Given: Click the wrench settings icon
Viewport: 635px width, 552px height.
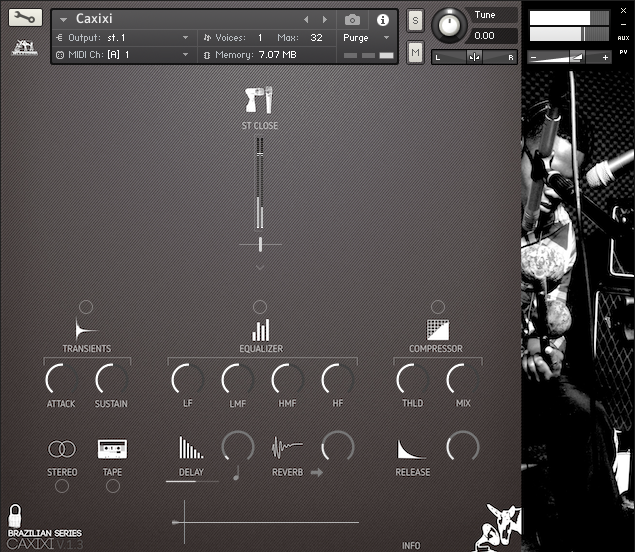Looking at the screenshot, I should pyautogui.click(x=26, y=17).
